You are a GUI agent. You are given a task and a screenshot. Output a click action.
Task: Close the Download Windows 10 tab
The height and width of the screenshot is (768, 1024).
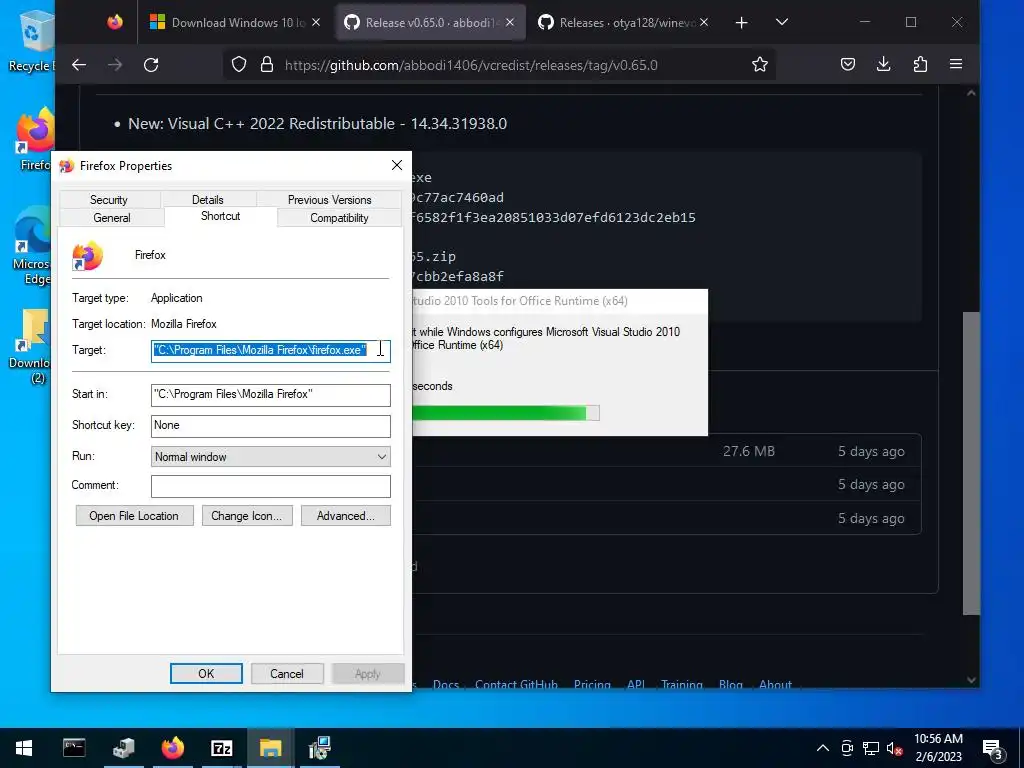click(316, 22)
